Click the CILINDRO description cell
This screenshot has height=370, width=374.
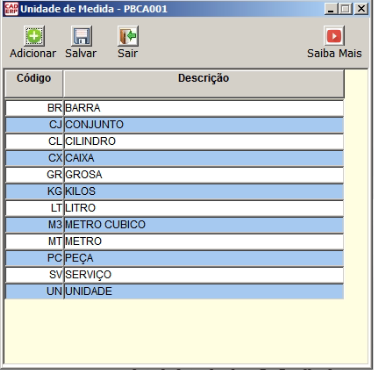pyautogui.click(x=204, y=141)
